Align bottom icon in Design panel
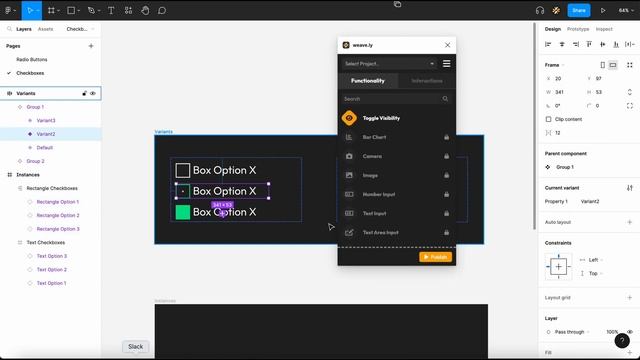640x360 pixels. (616, 44)
